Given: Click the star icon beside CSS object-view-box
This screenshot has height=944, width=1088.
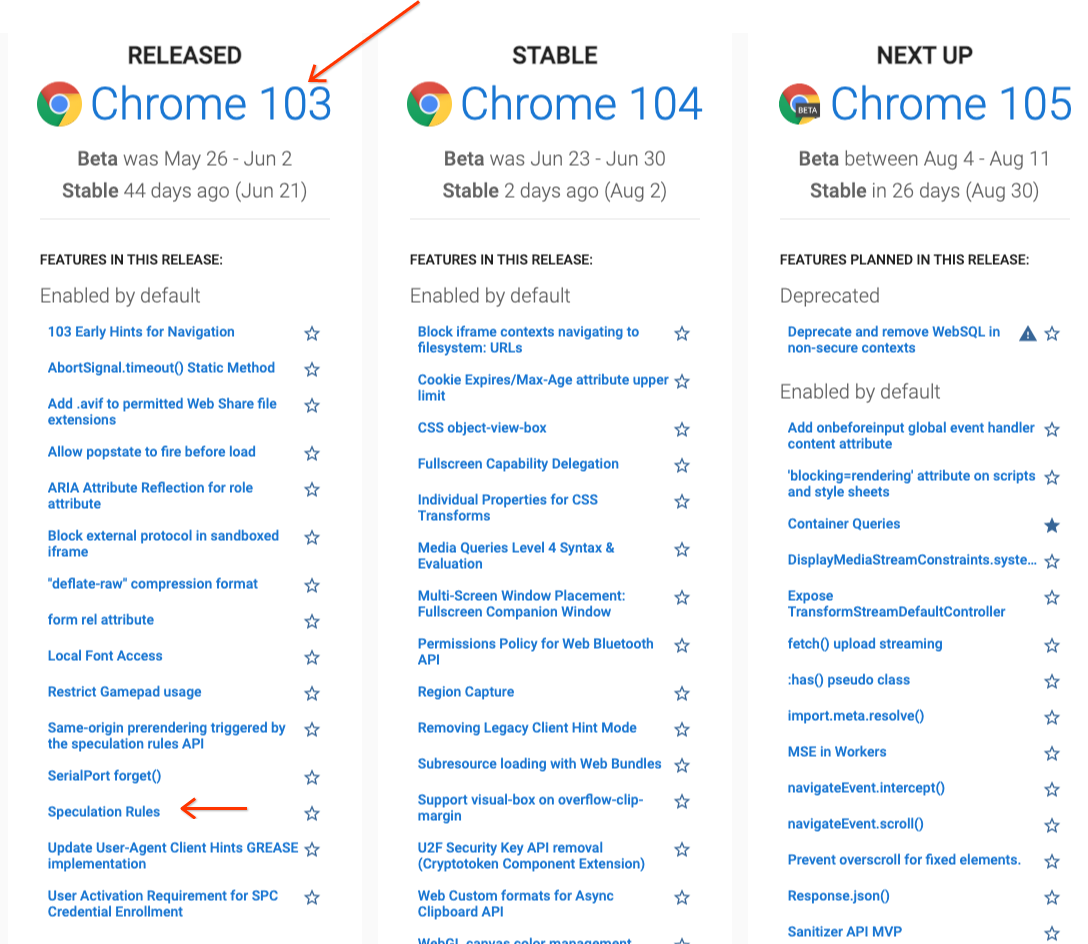Looking at the screenshot, I should (682, 429).
